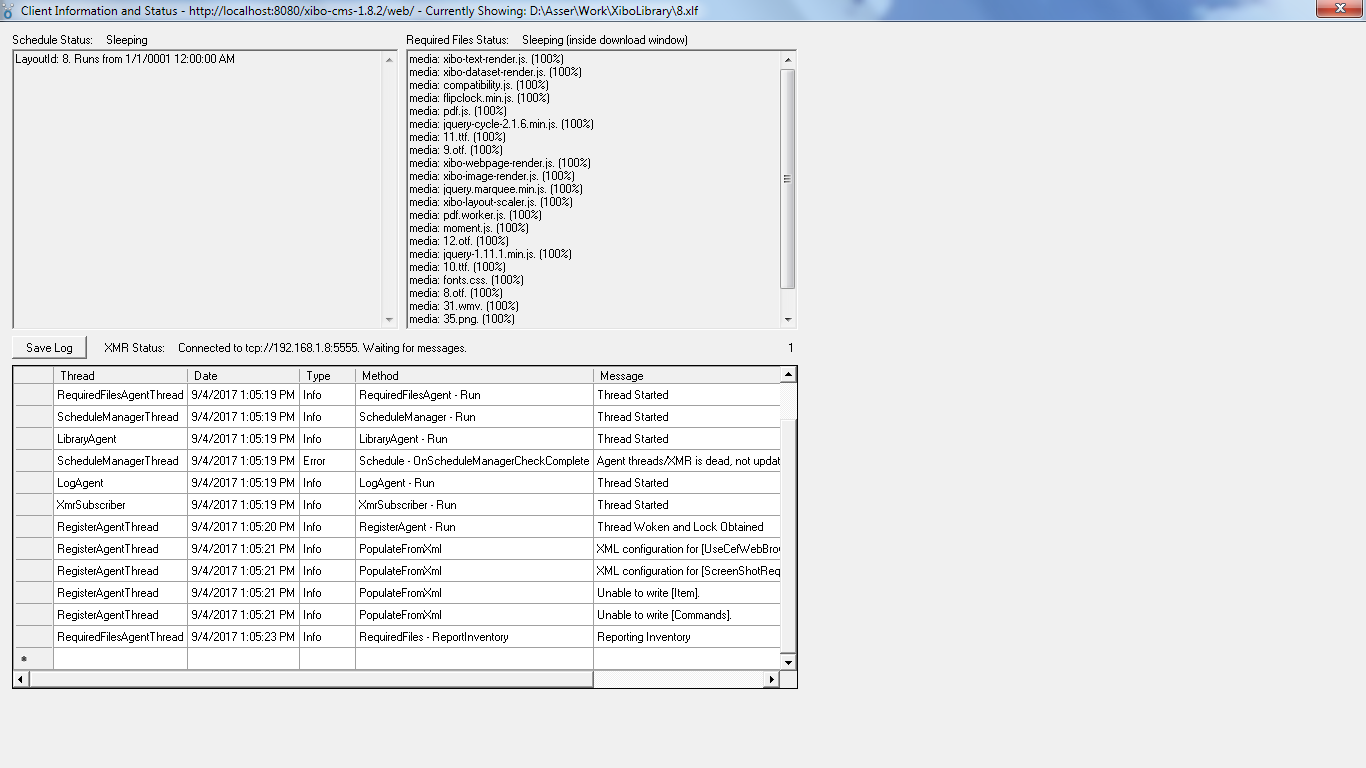
Task: Click the schedule status box up arrow
Action: 389,59
